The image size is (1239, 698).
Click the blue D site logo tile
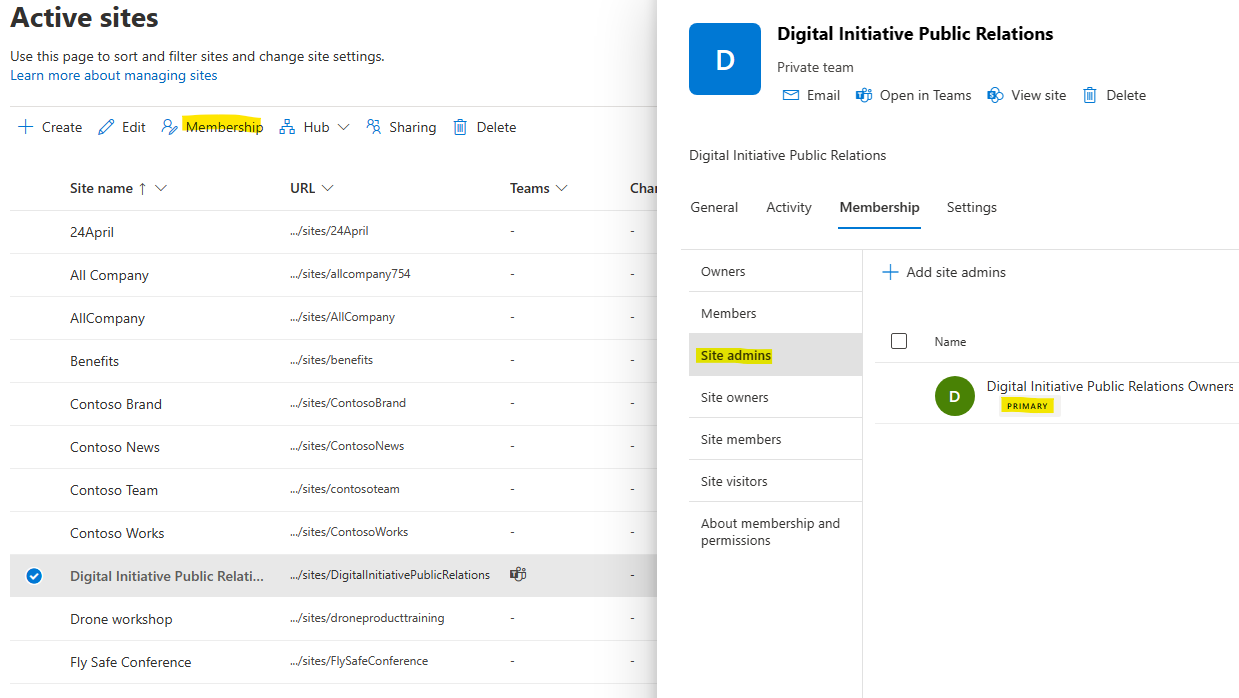(725, 59)
